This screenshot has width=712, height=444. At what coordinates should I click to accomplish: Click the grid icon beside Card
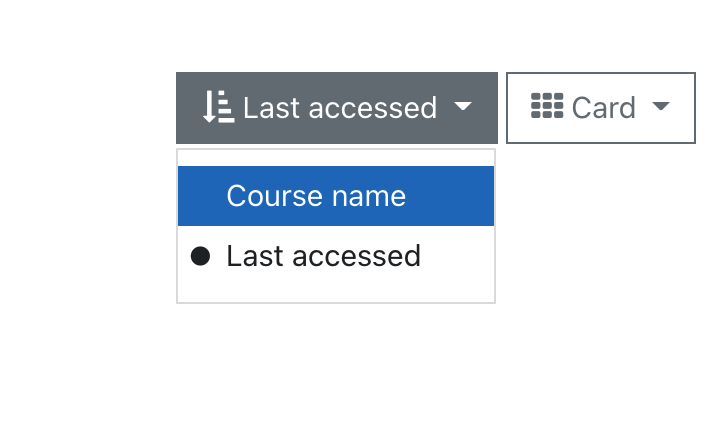click(547, 106)
